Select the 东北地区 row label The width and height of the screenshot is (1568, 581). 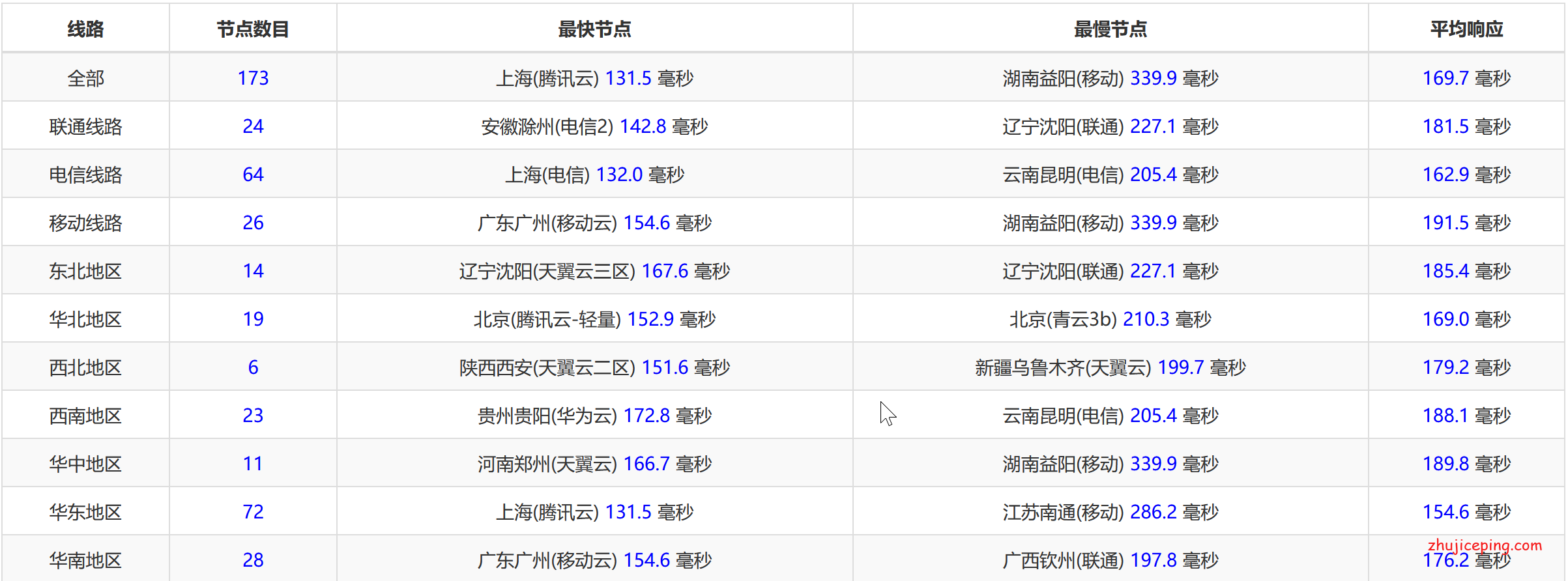click(x=85, y=271)
